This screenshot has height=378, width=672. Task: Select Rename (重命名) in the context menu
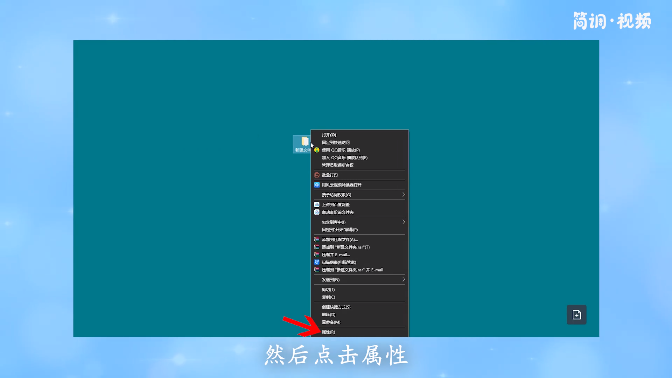click(330, 322)
